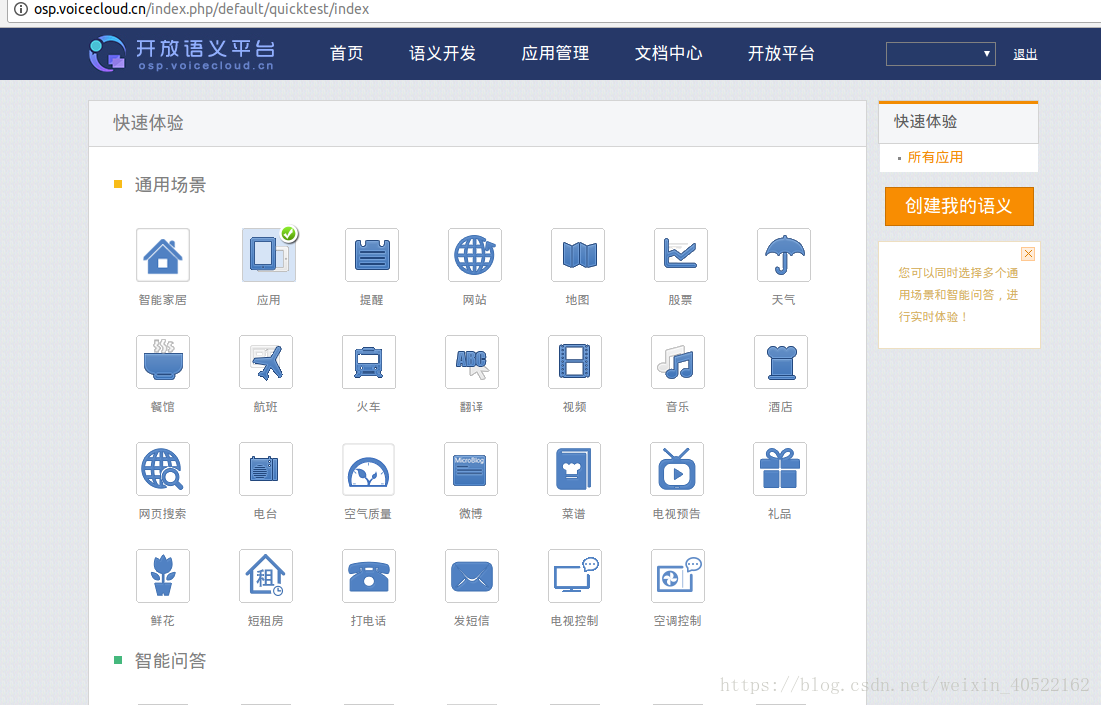Click the browser address bar URL
The width and height of the screenshot is (1101, 705).
pyautogui.click(x=202, y=9)
